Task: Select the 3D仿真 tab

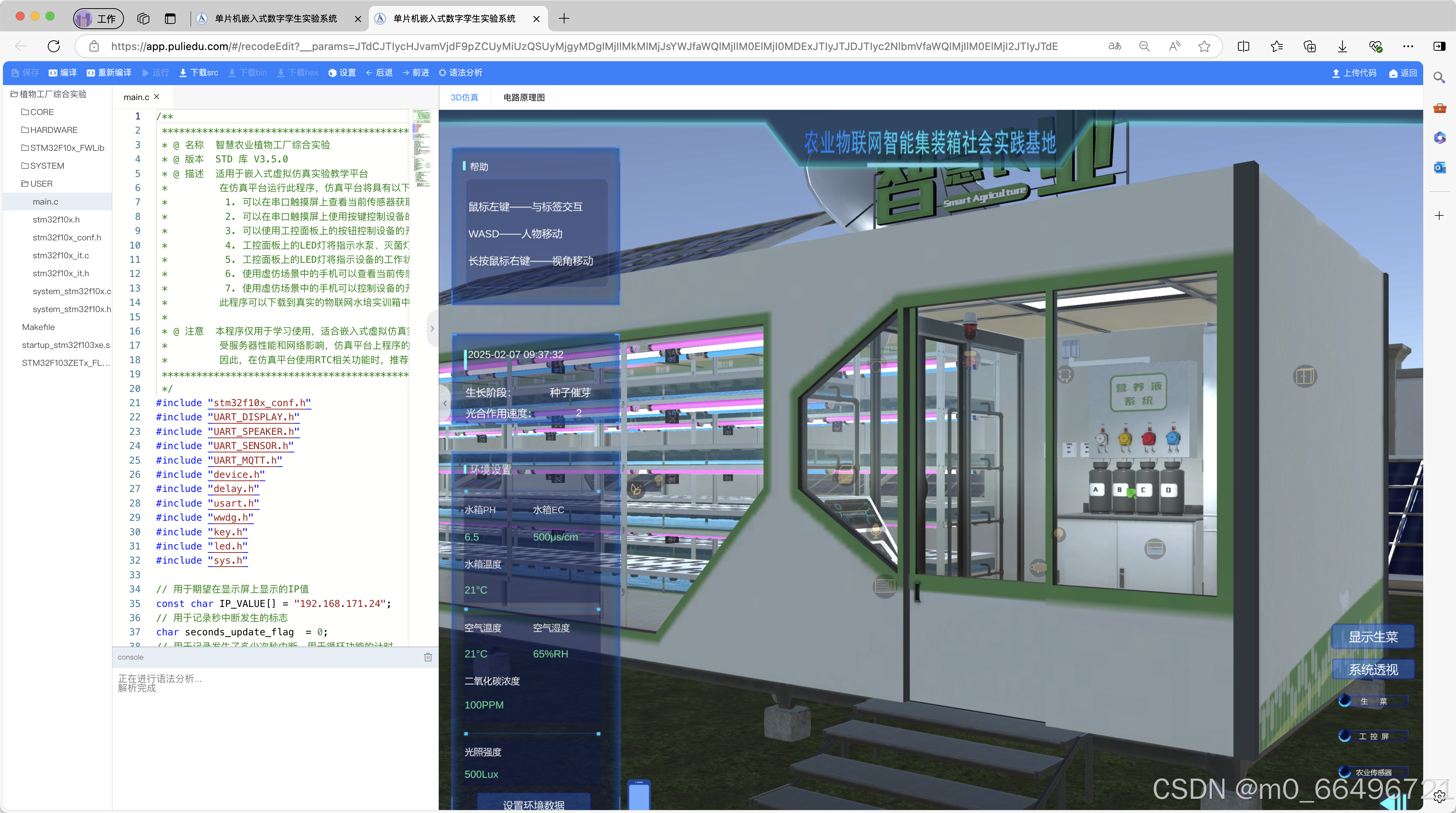Action: pyautogui.click(x=464, y=98)
